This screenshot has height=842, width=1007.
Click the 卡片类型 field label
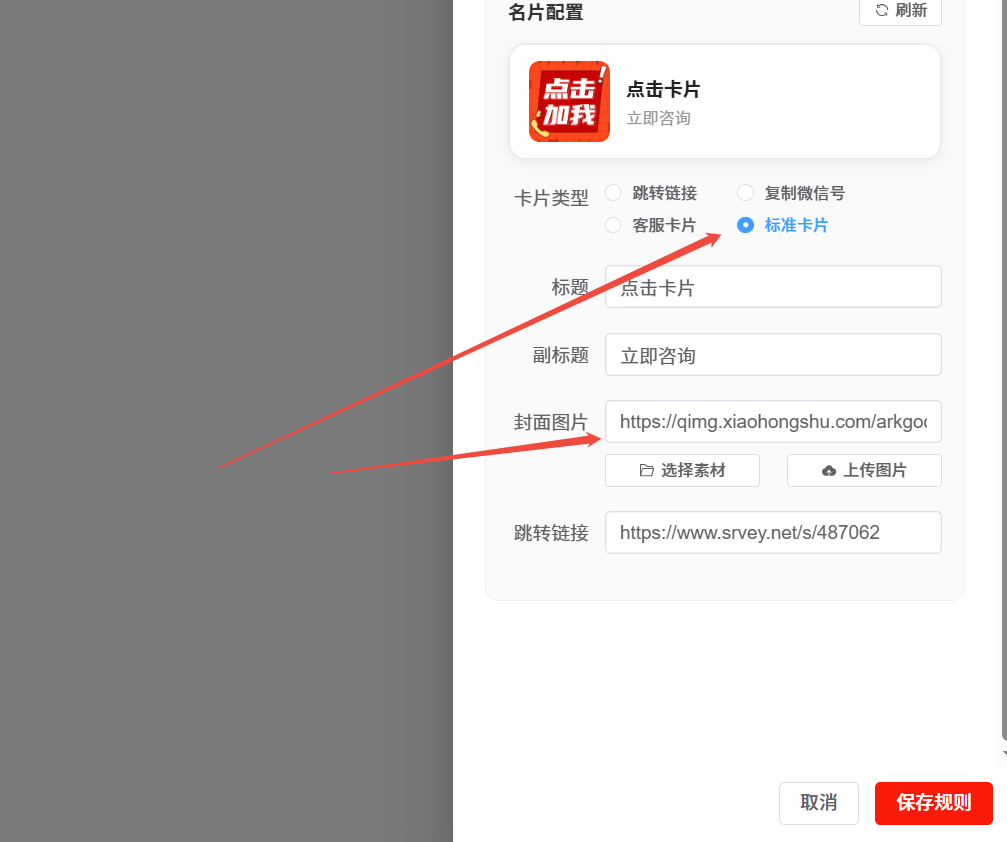pyautogui.click(x=551, y=198)
